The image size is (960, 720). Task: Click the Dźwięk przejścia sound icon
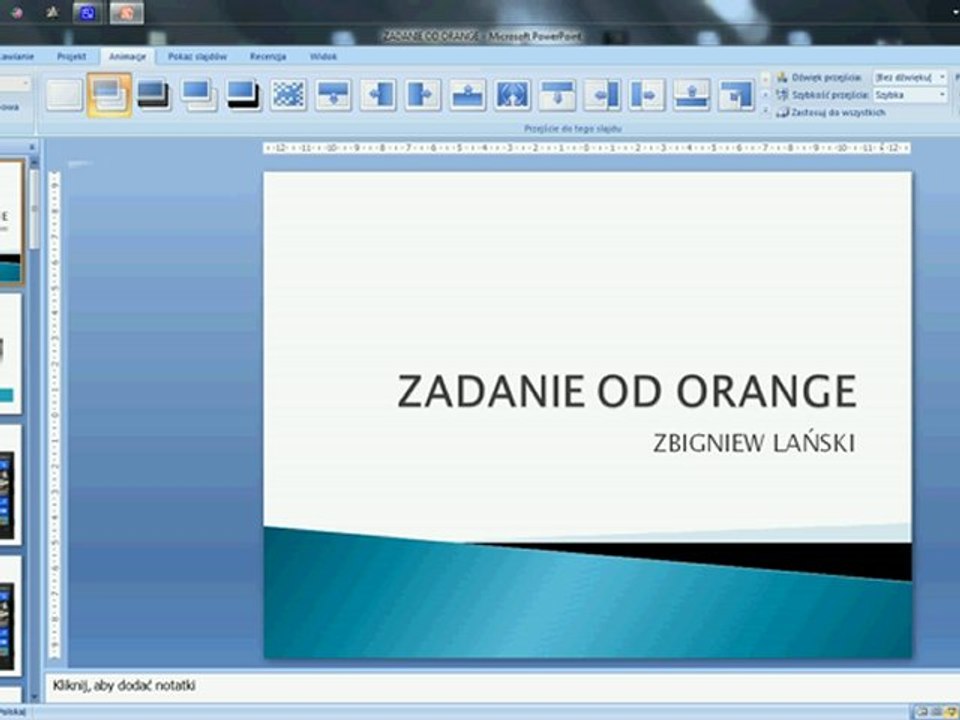point(782,77)
